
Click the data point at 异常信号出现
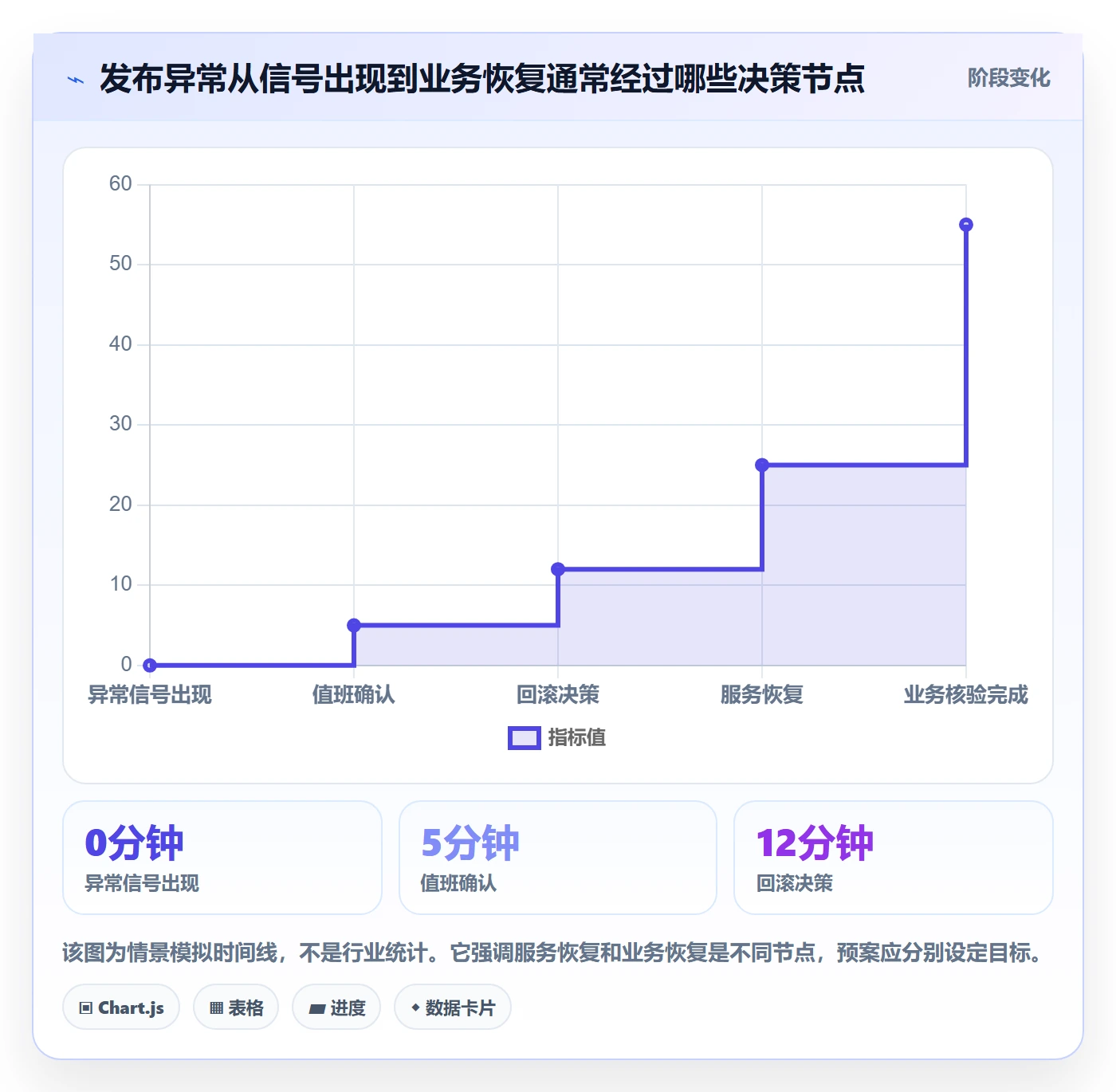coord(150,665)
